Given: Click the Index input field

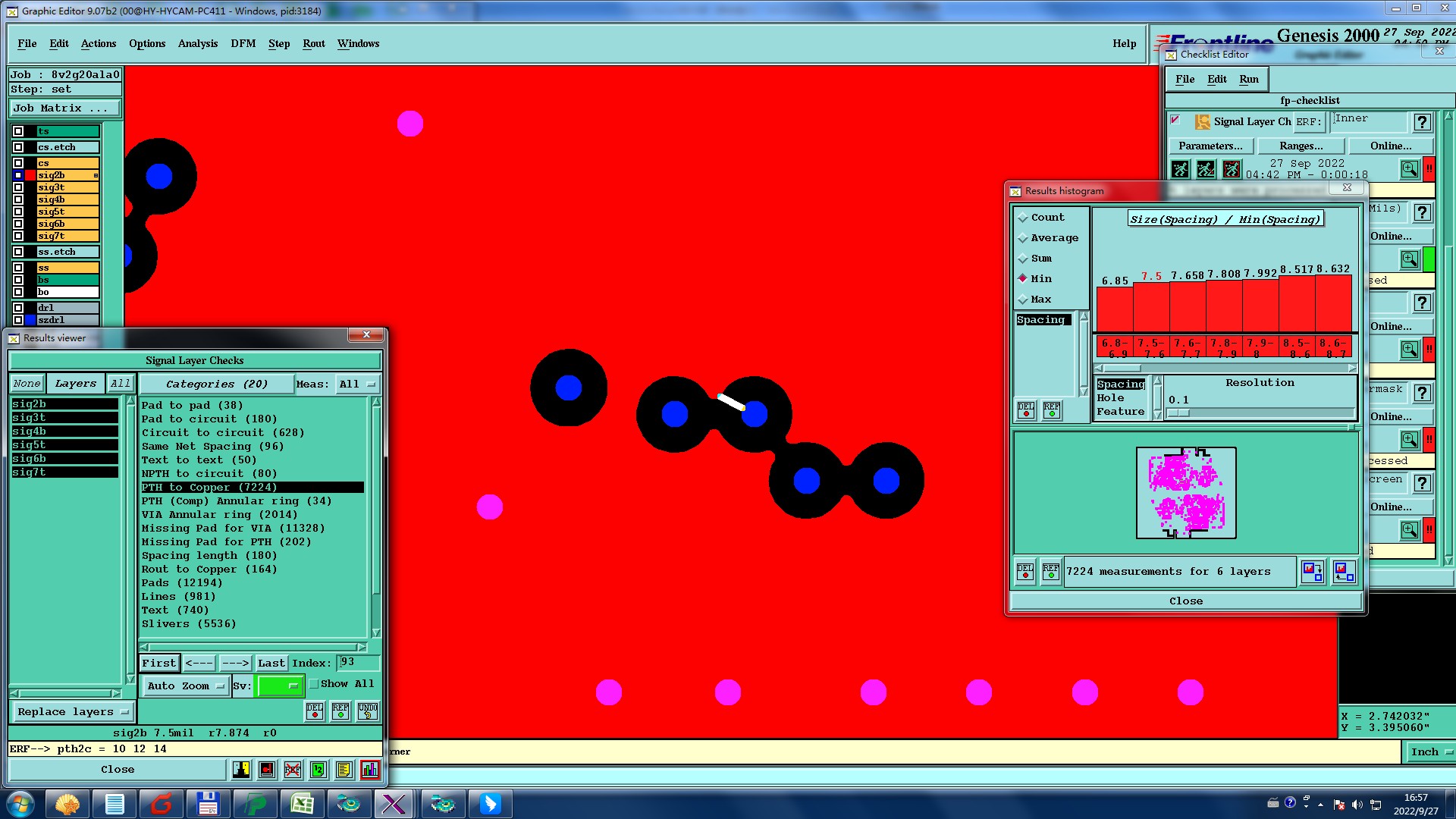Looking at the screenshot, I should 358,663.
